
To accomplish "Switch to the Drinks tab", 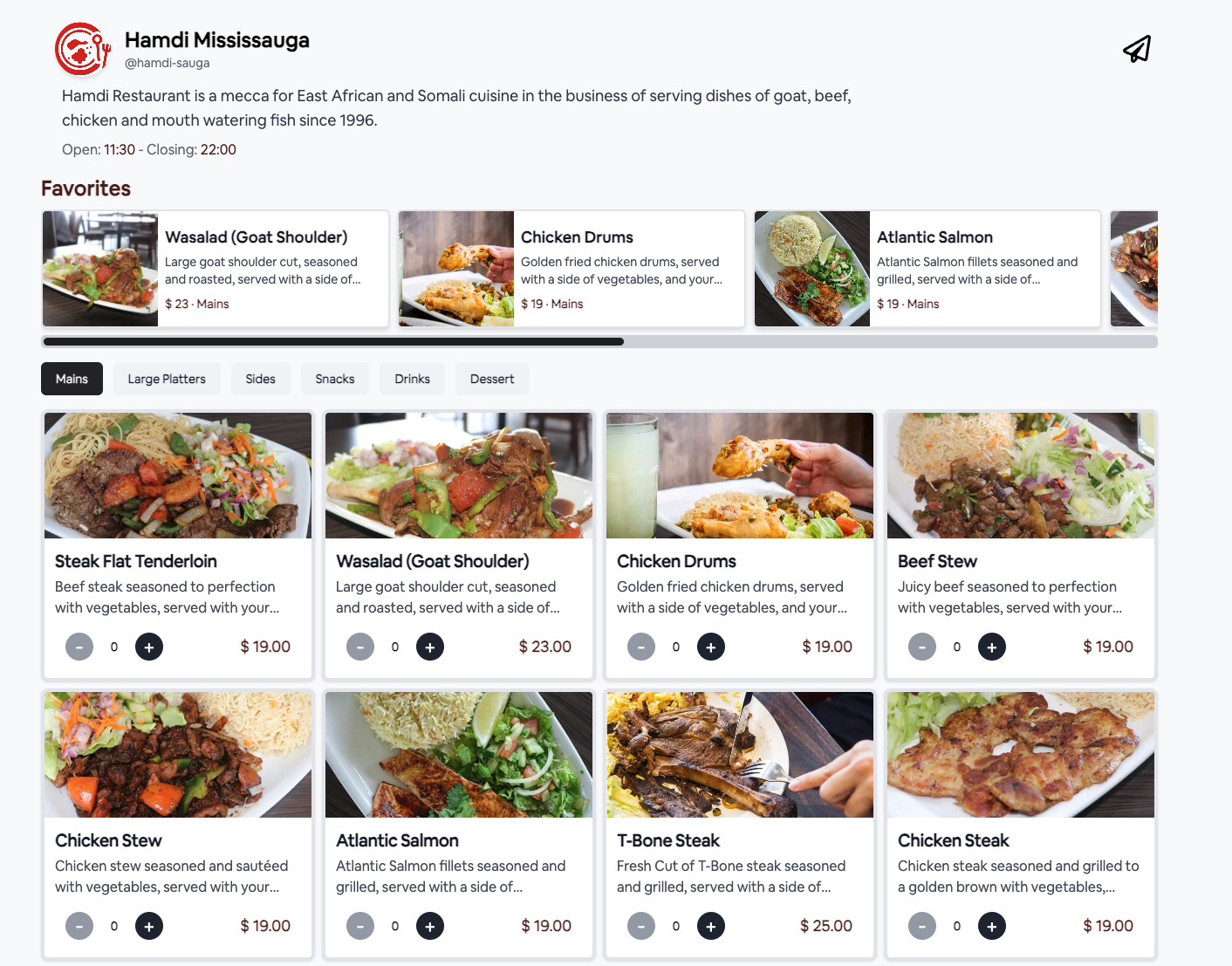I will tap(412, 379).
